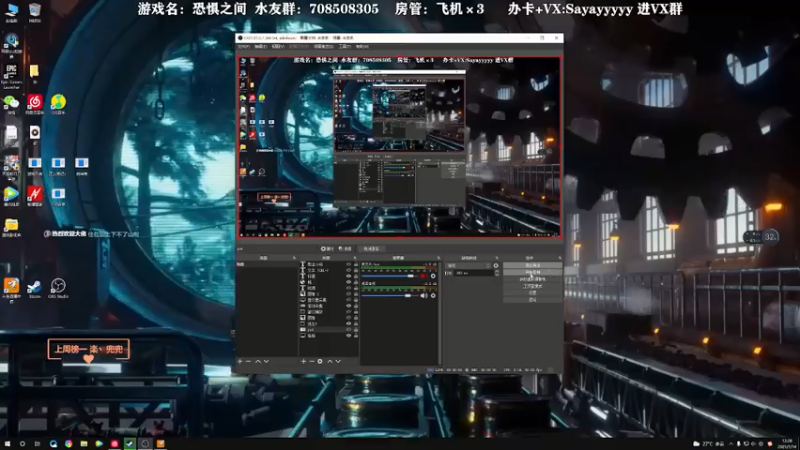The height and width of the screenshot is (450, 800).
Task: Remove the selected scene with minus icon
Action: 248,361
